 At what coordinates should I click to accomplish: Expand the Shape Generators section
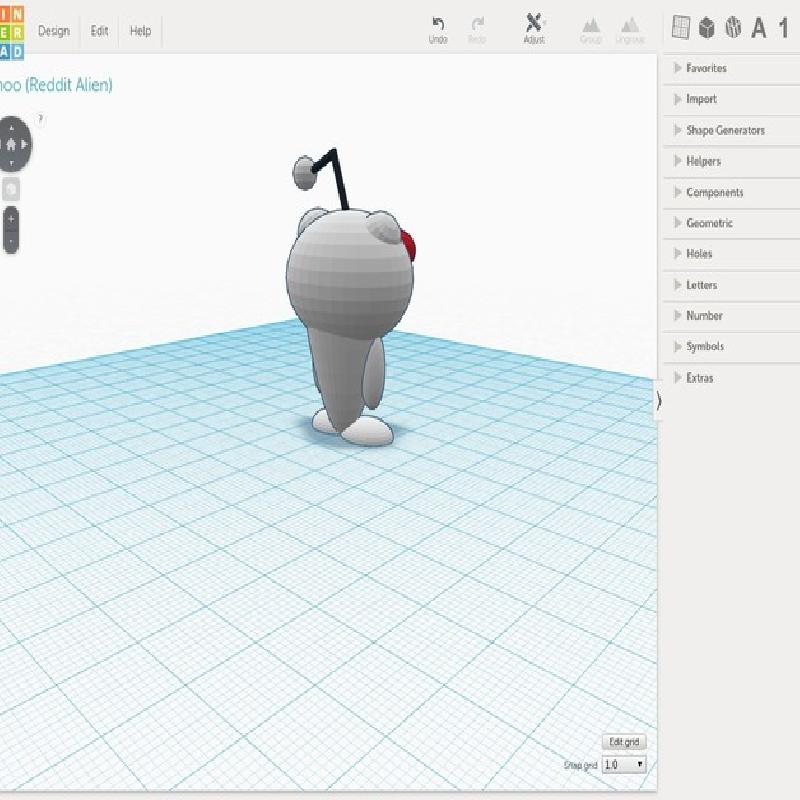point(731,131)
